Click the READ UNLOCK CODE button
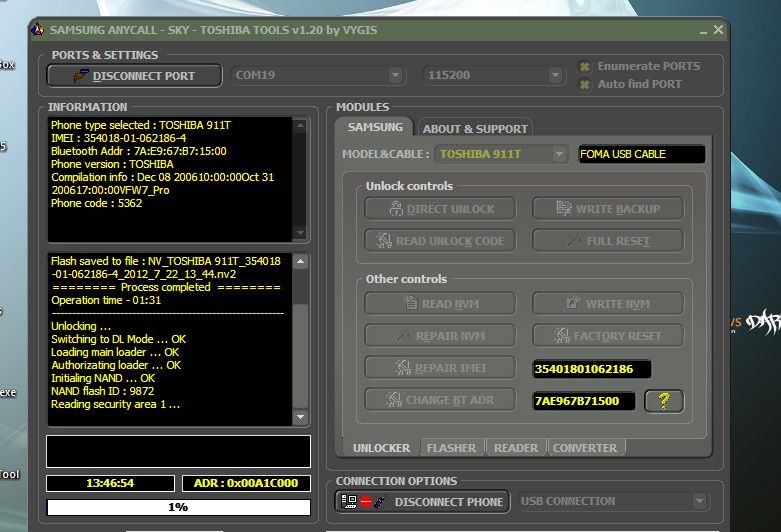The height and width of the screenshot is (532, 781). point(440,241)
